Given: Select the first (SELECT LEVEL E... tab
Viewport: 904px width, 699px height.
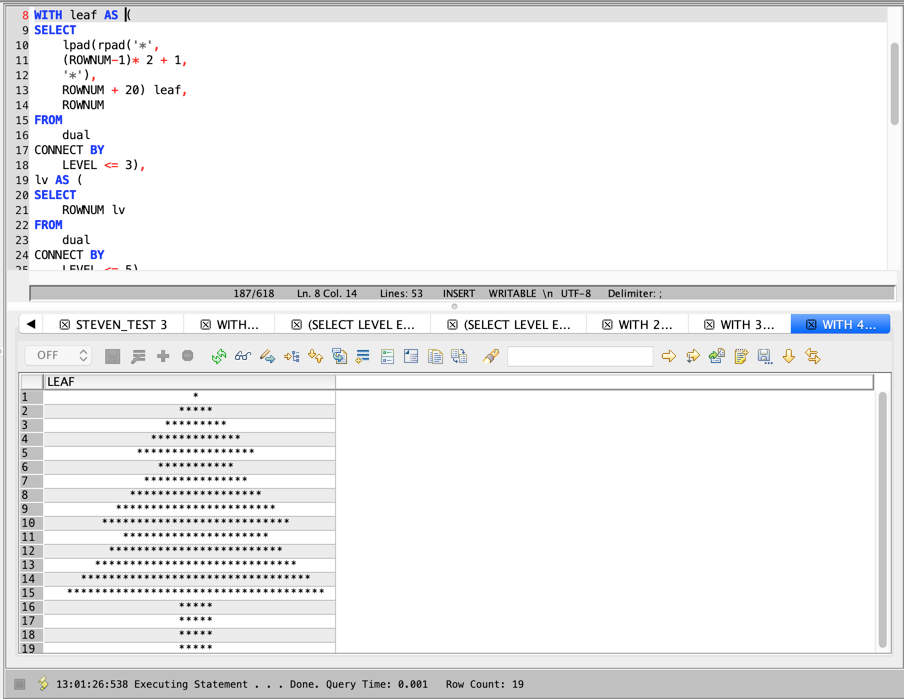Looking at the screenshot, I should point(360,325).
